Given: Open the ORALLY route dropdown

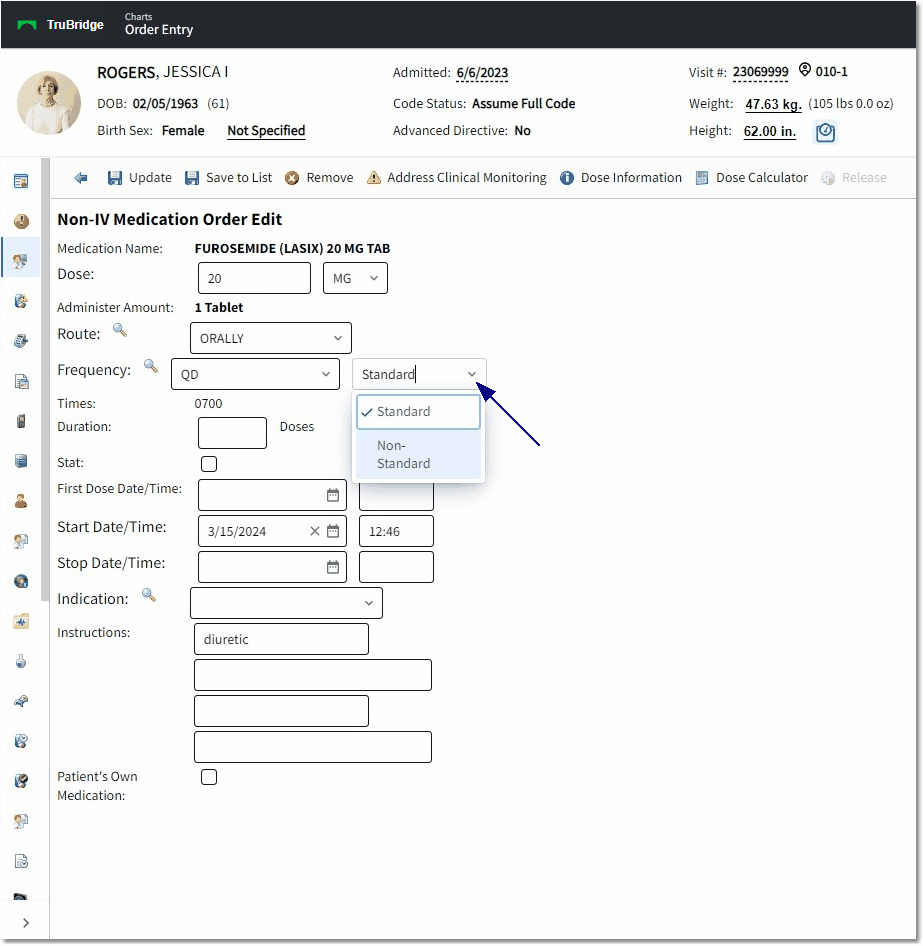Looking at the screenshot, I should pos(271,338).
